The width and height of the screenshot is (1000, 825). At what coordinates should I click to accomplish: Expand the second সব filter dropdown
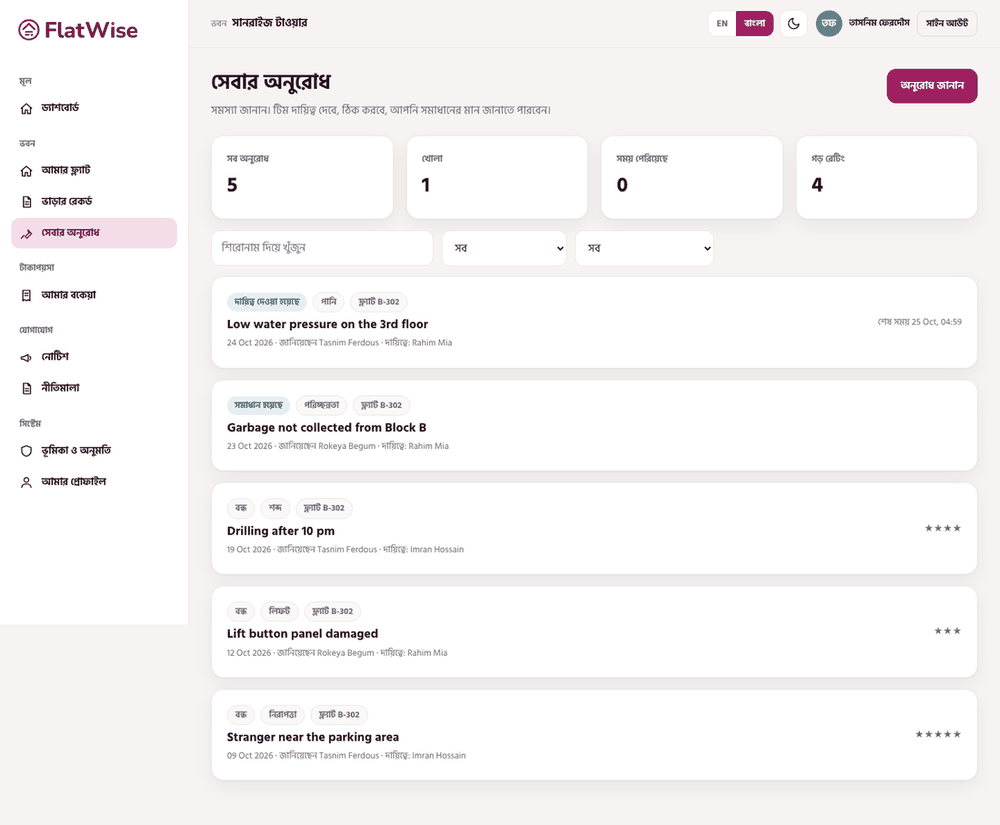[644, 248]
